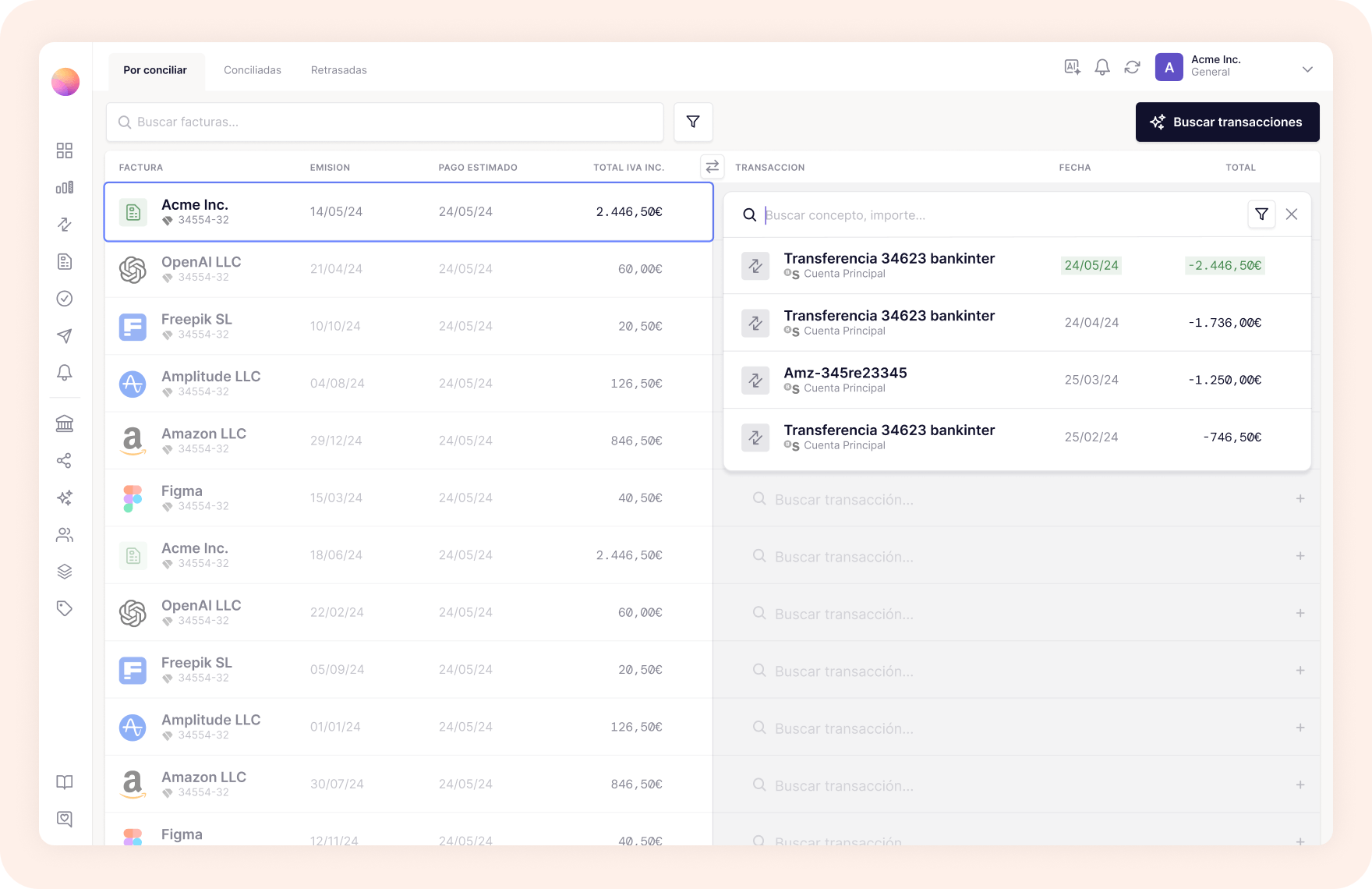Add transaction to Figma invoice row plus
1372x889 pixels.
[x=1300, y=498]
